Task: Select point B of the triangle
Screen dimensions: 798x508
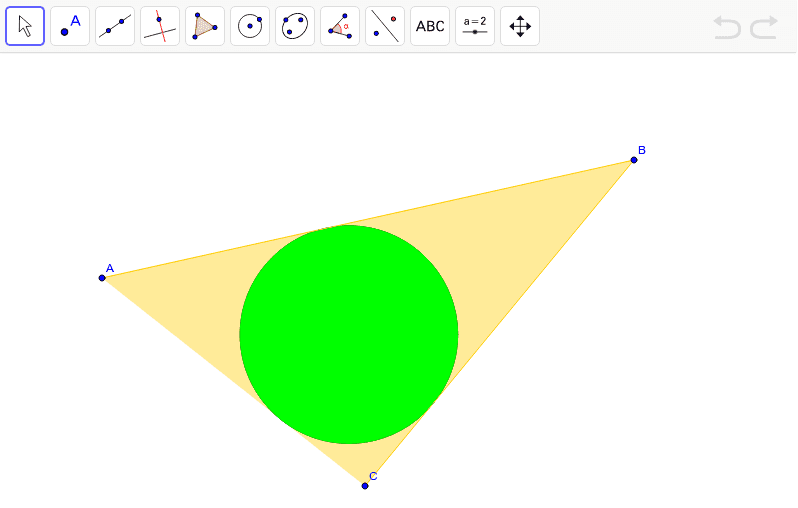Action: pyautogui.click(x=634, y=160)
